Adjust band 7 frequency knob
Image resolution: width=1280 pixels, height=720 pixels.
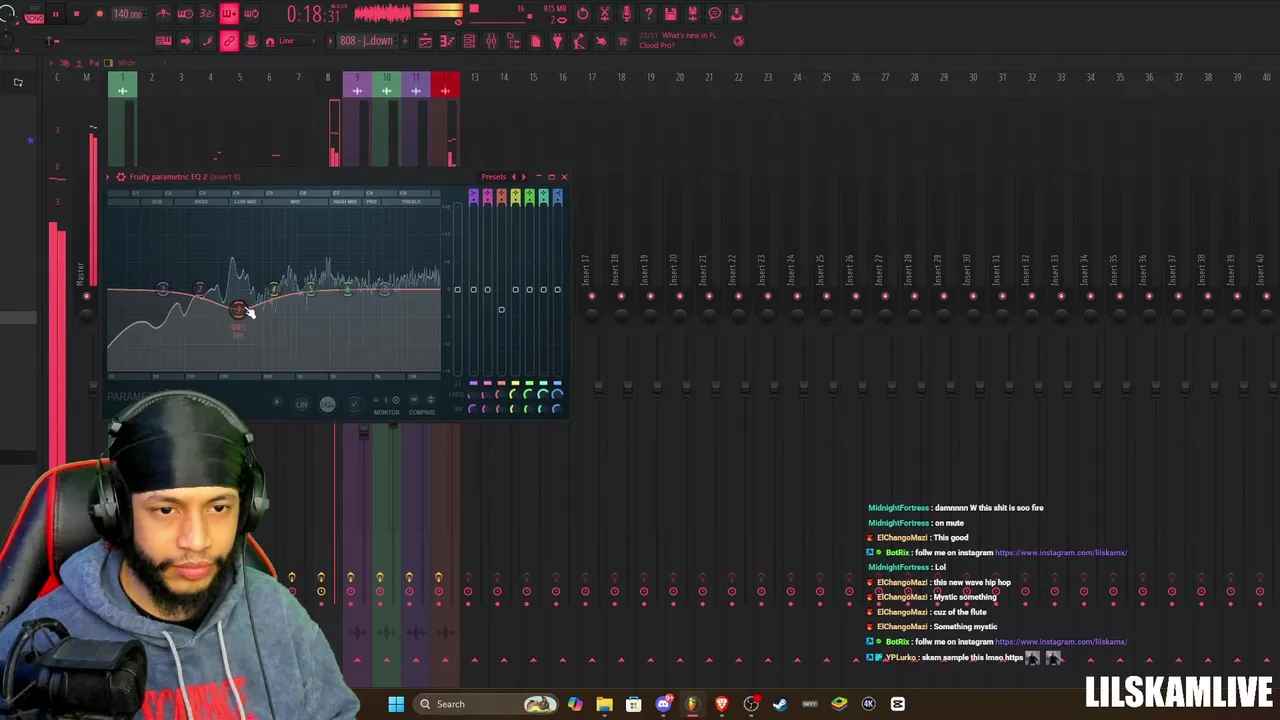click(557, 394)
